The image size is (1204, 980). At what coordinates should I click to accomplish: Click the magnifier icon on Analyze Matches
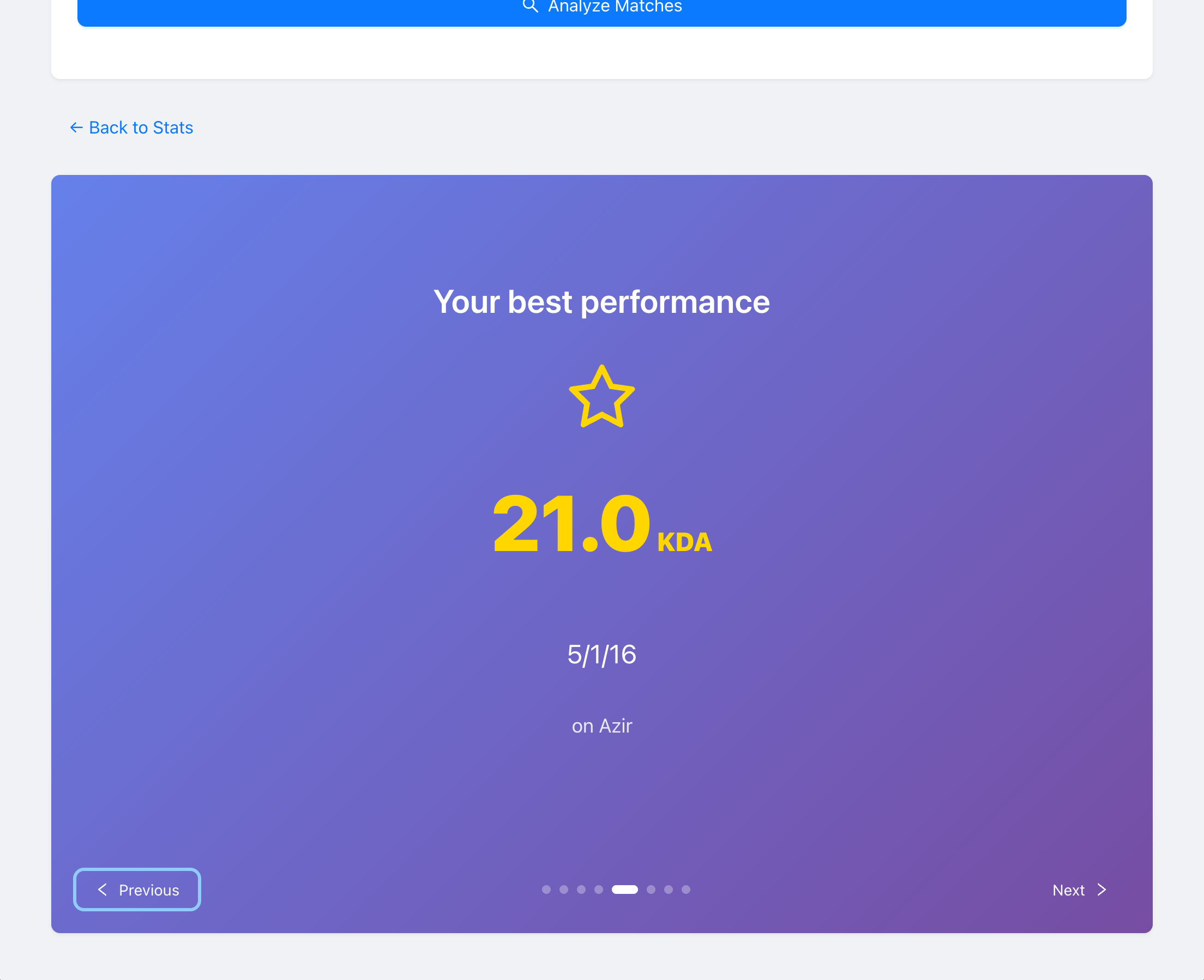coord(529,5)
